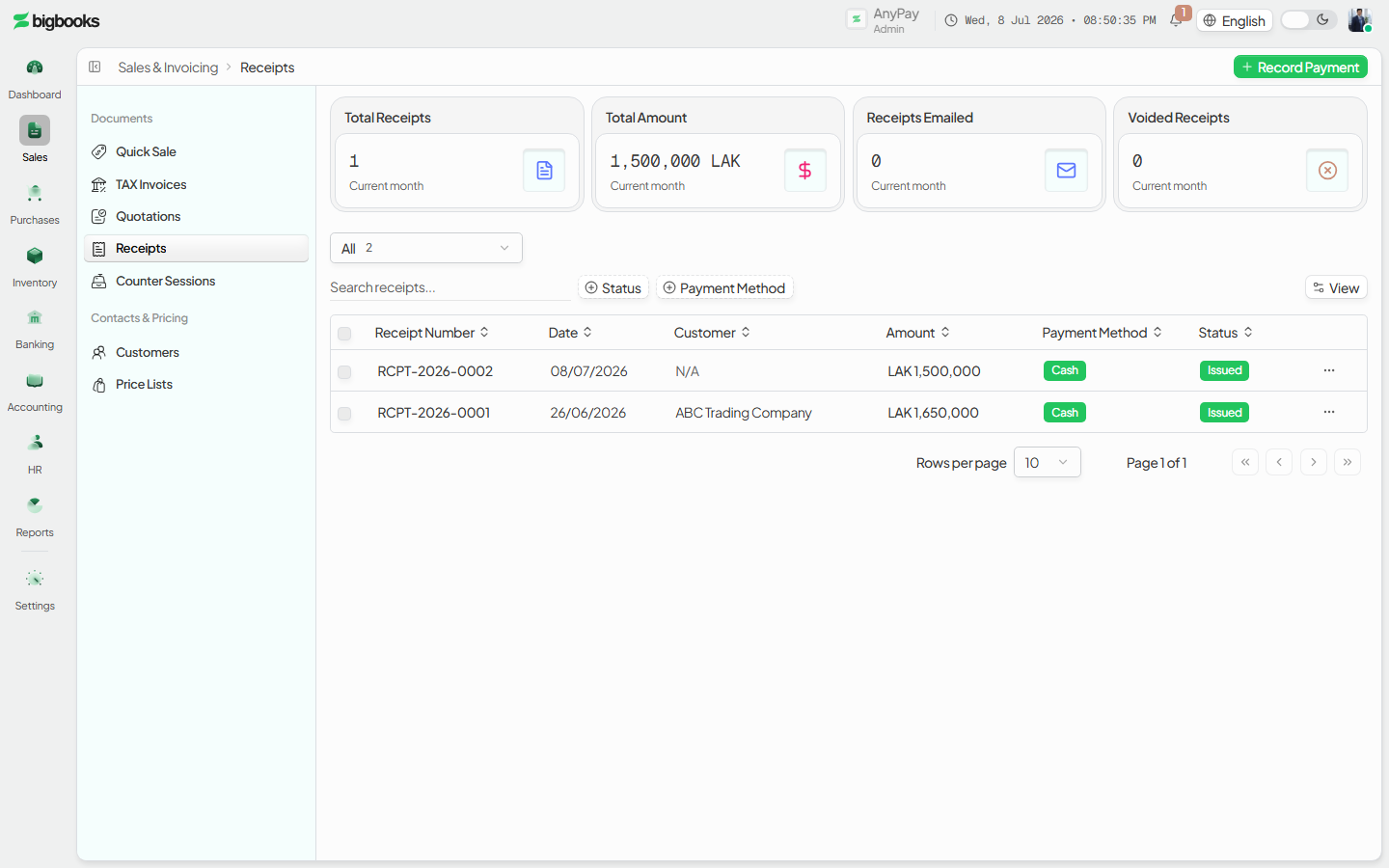The width and height of the screenshot is (1389, 868).
Task: Sort by Status column header
Action: tap(1225, 333)
